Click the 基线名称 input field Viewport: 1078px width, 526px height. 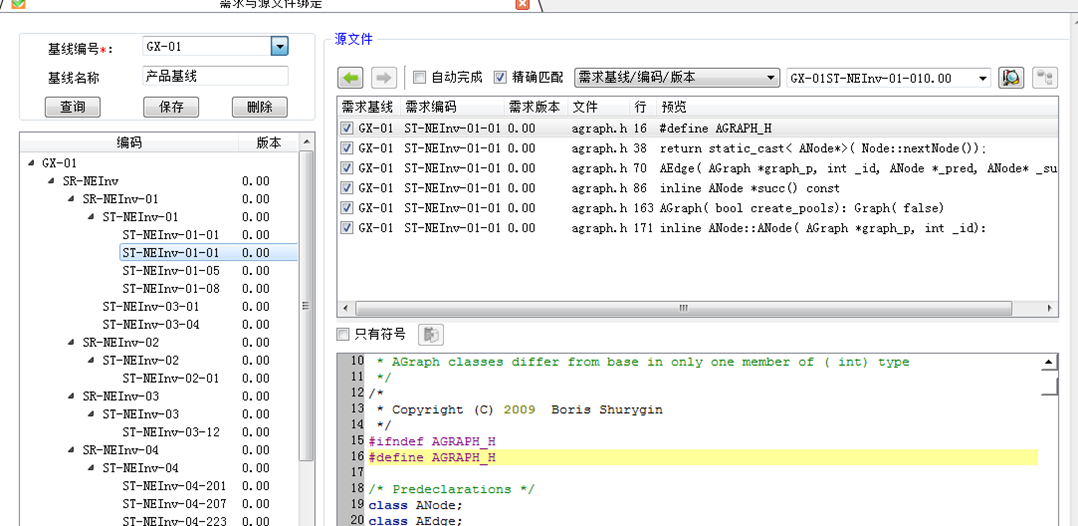214,76
